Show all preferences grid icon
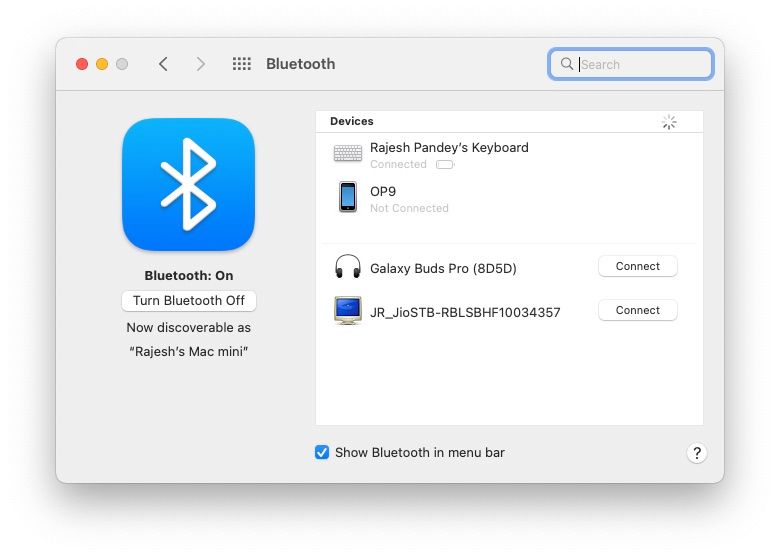Screen dimensions: 780x557 [242, 64]
